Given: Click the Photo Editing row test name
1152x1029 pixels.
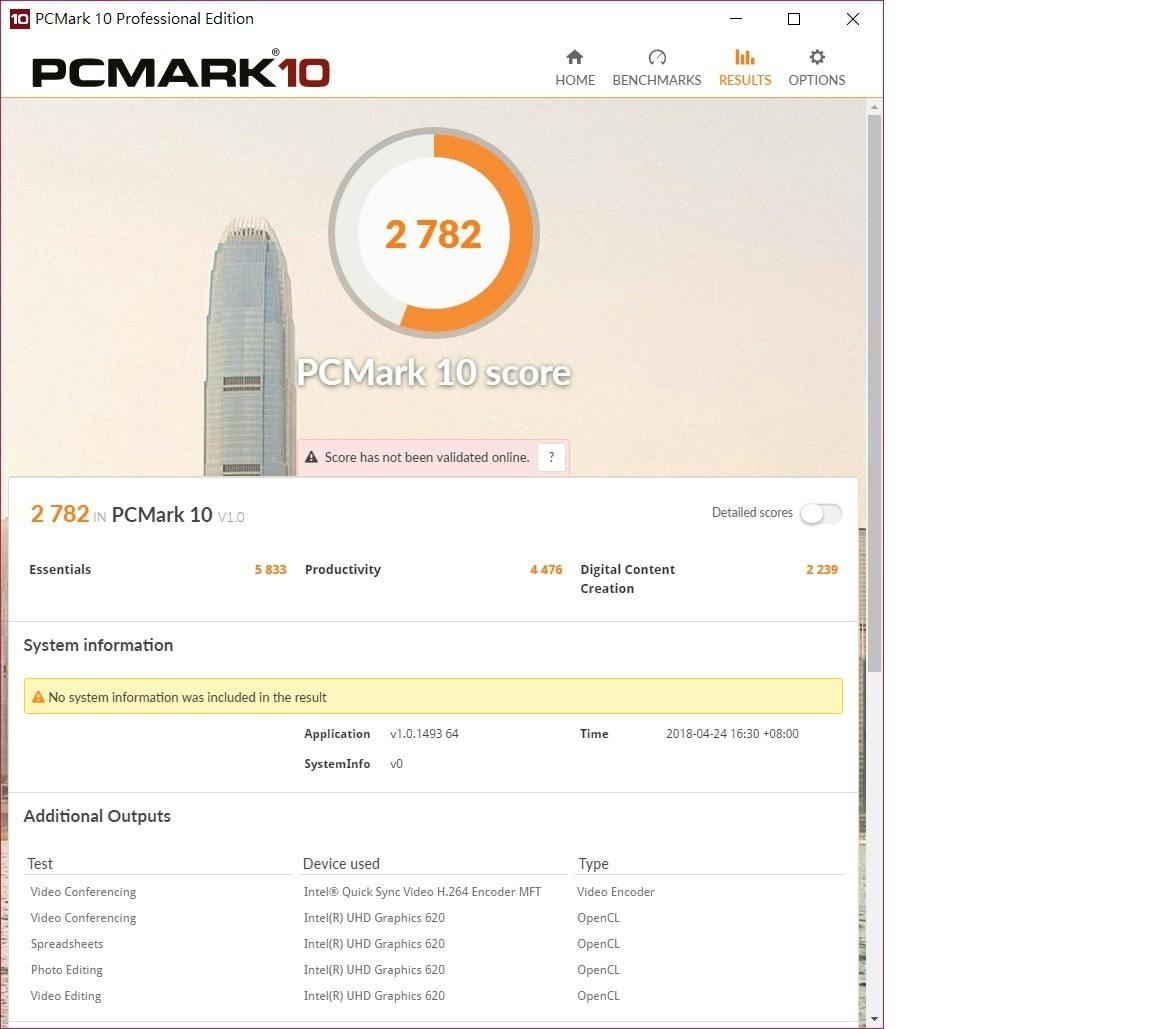Looking at the screenshot, I should 67,970.
